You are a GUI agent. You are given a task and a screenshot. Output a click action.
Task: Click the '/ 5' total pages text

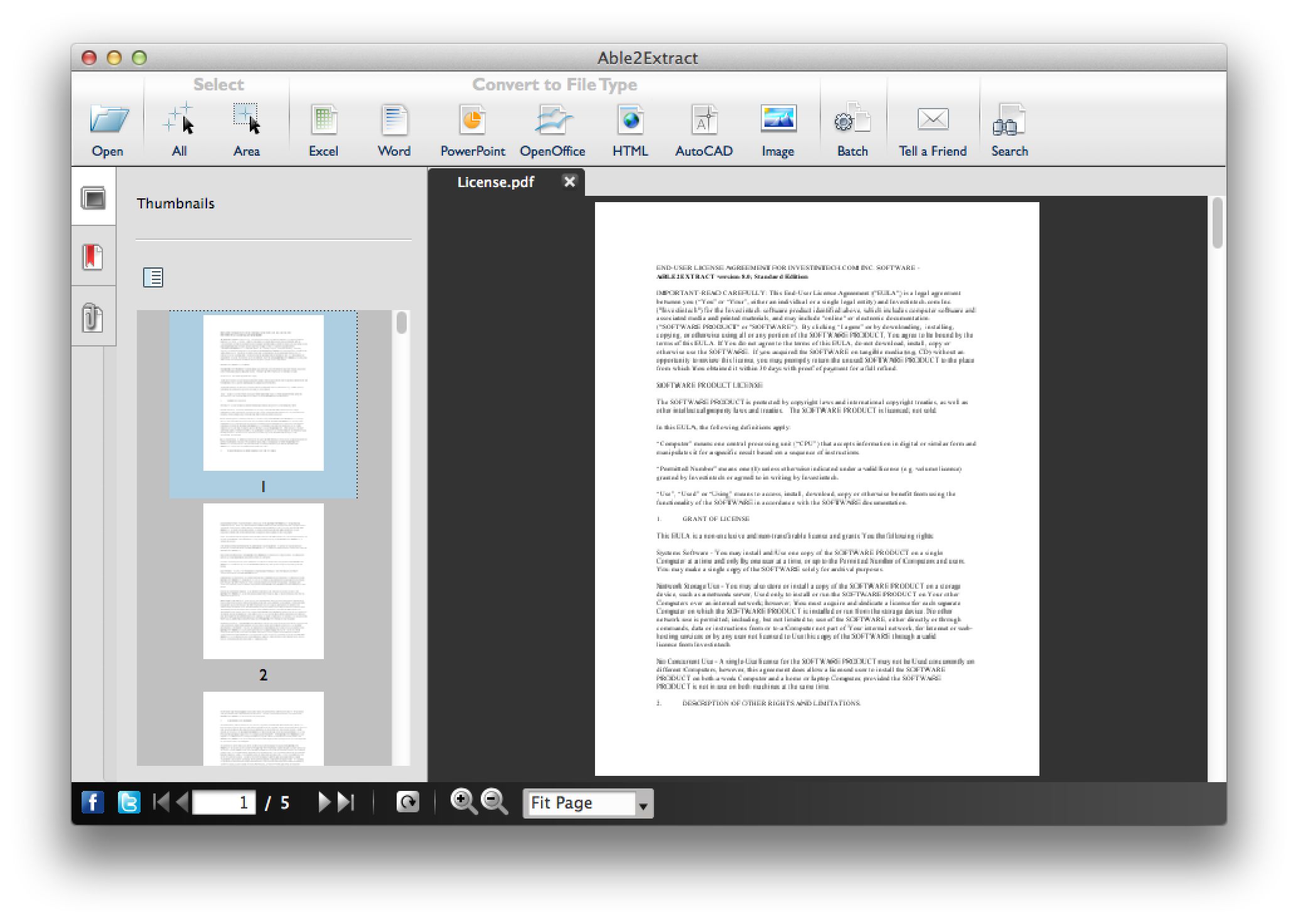click(277, 803)
